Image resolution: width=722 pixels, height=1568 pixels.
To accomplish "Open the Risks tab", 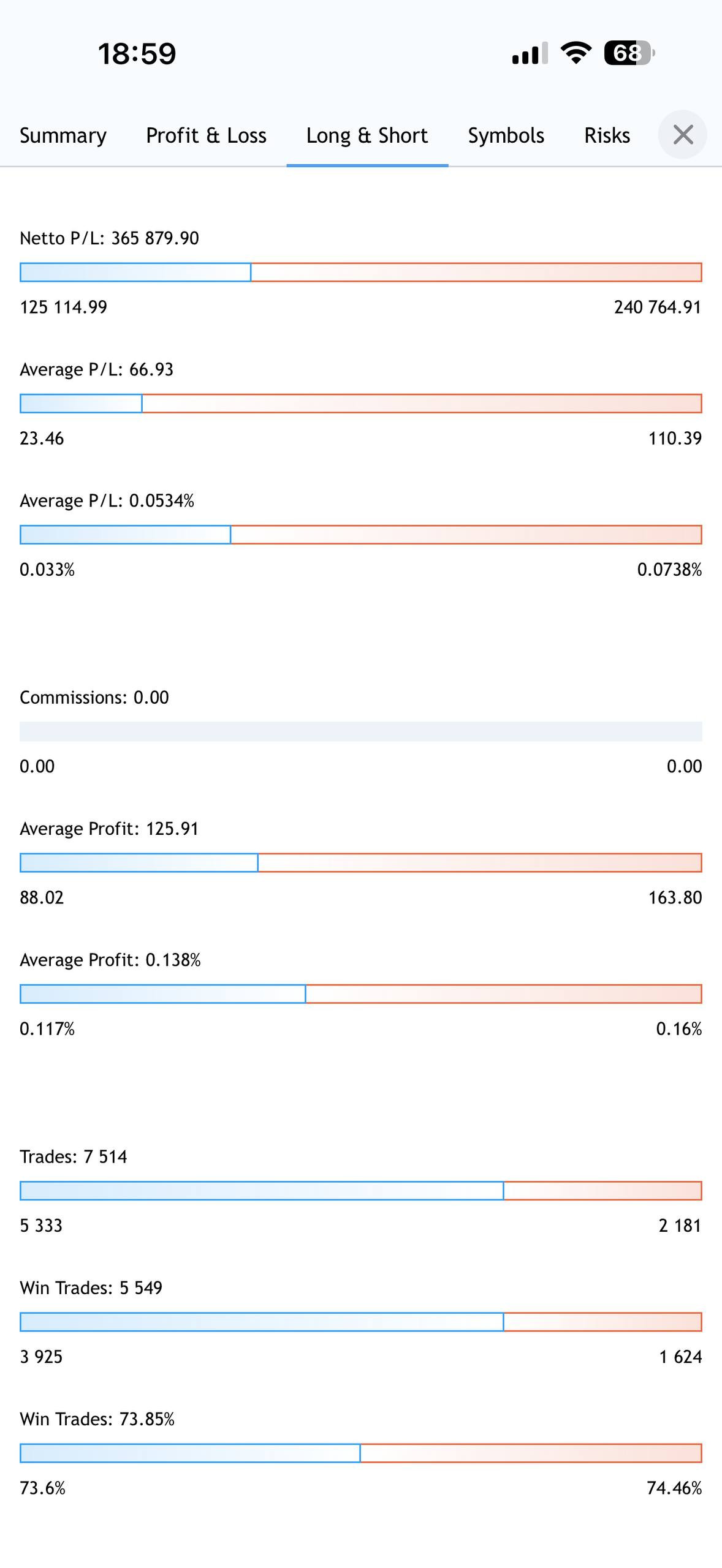I will (x=607, y=135).
